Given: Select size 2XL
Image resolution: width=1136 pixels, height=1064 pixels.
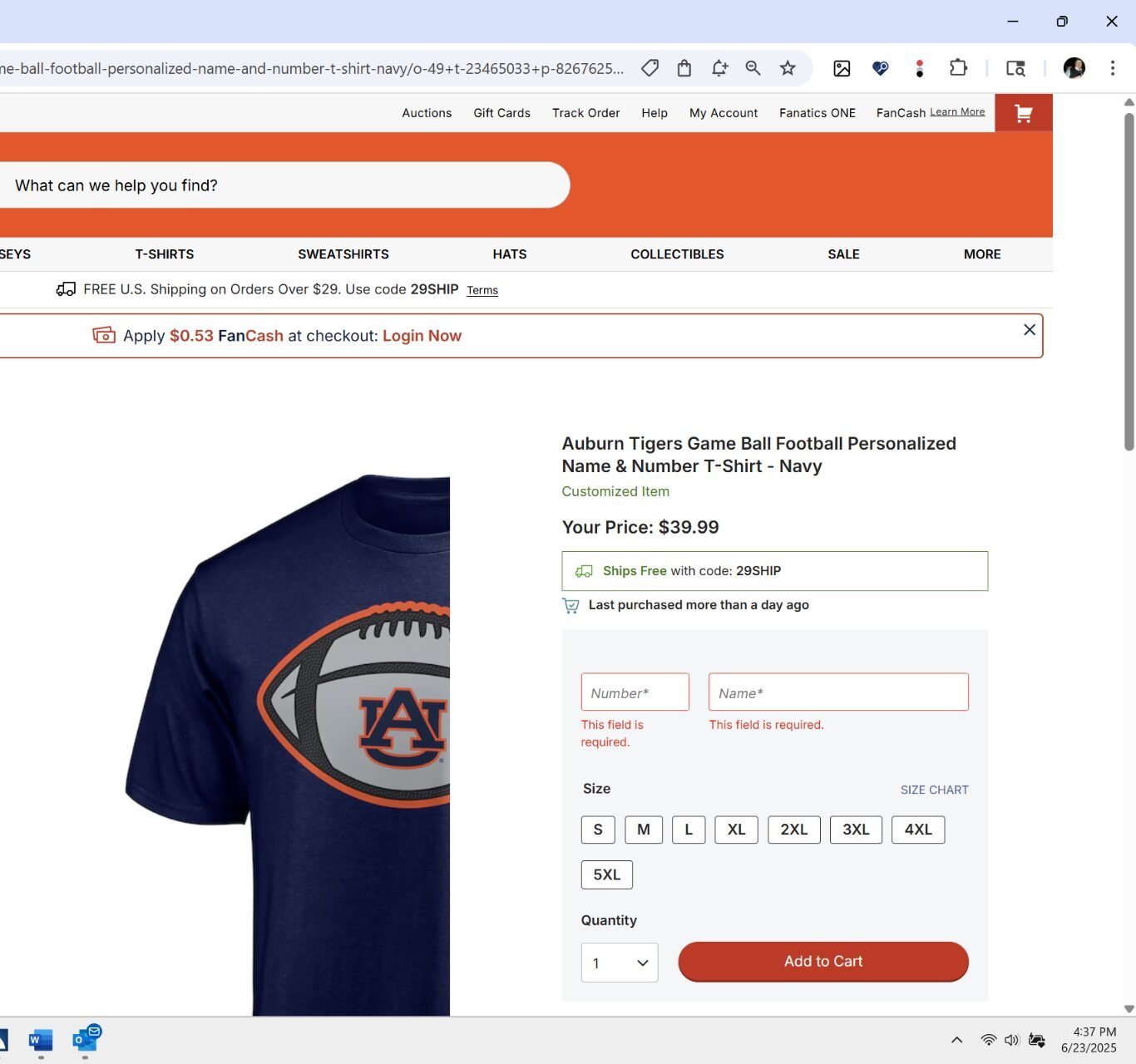Looking at the screenshot, I should pyautogui.click(x=794, y=830).
